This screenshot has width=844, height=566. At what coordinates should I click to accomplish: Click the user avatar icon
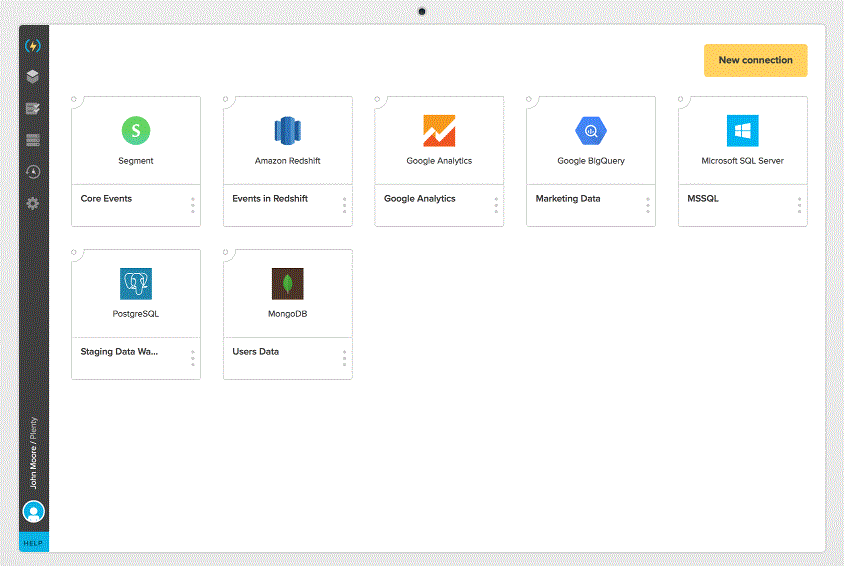34,512
